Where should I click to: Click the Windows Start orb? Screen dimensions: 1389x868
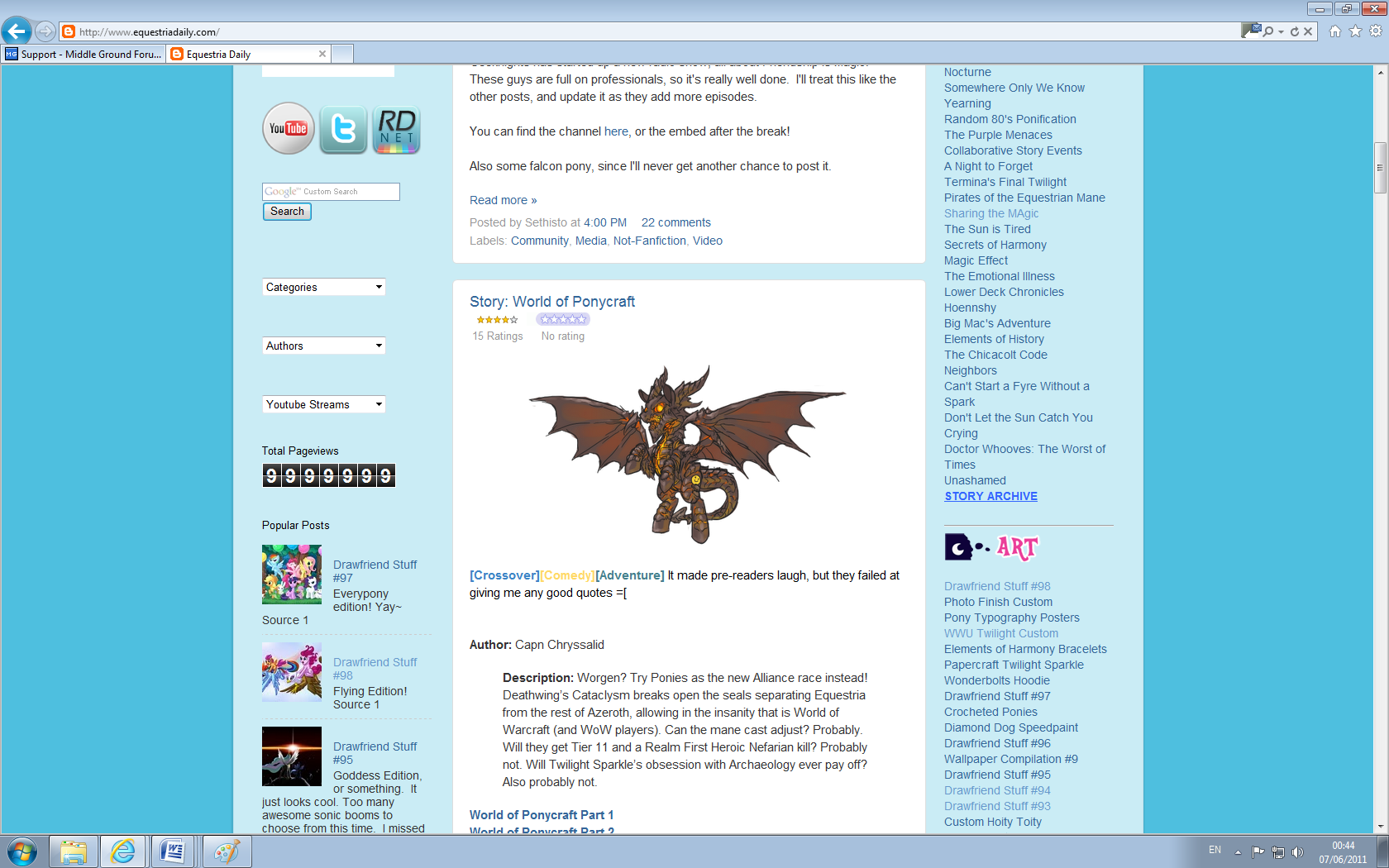point(22,851)
